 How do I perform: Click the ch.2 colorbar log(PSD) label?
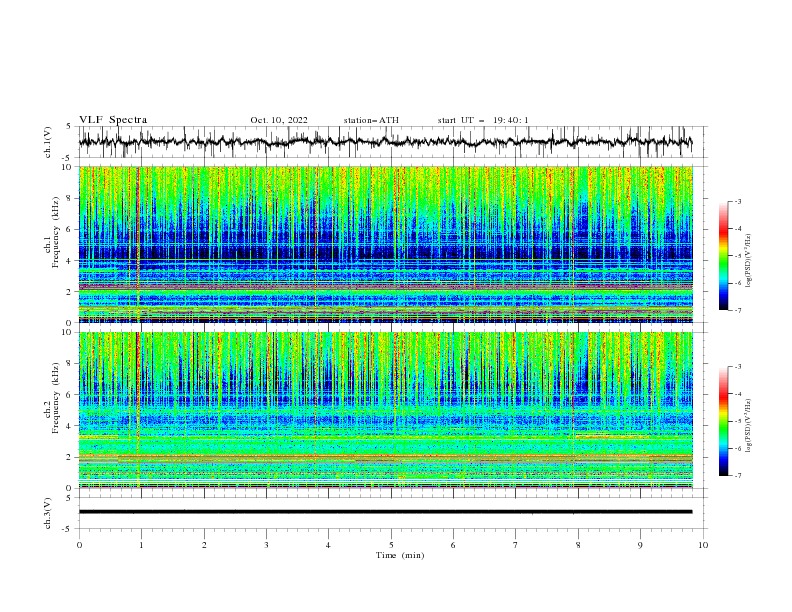[x=749, y=426]
